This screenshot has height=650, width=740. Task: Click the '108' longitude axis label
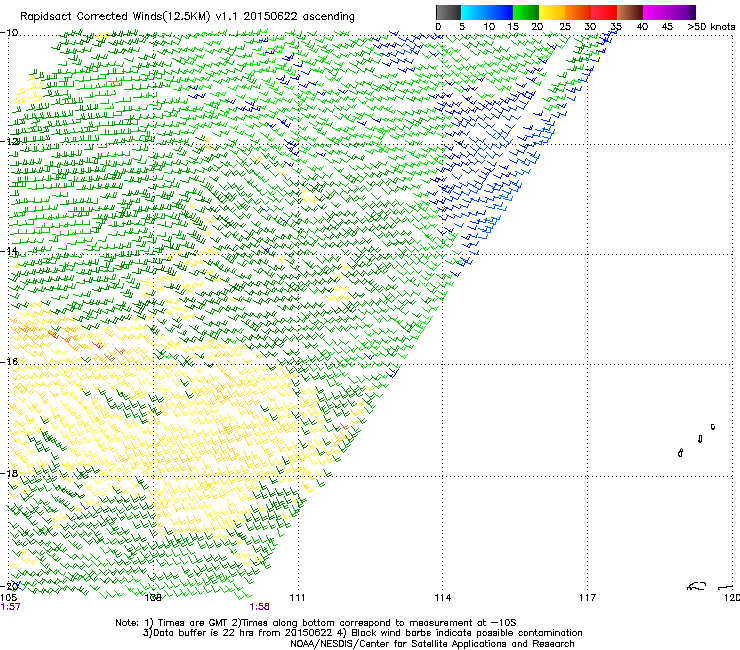(153, 598)
